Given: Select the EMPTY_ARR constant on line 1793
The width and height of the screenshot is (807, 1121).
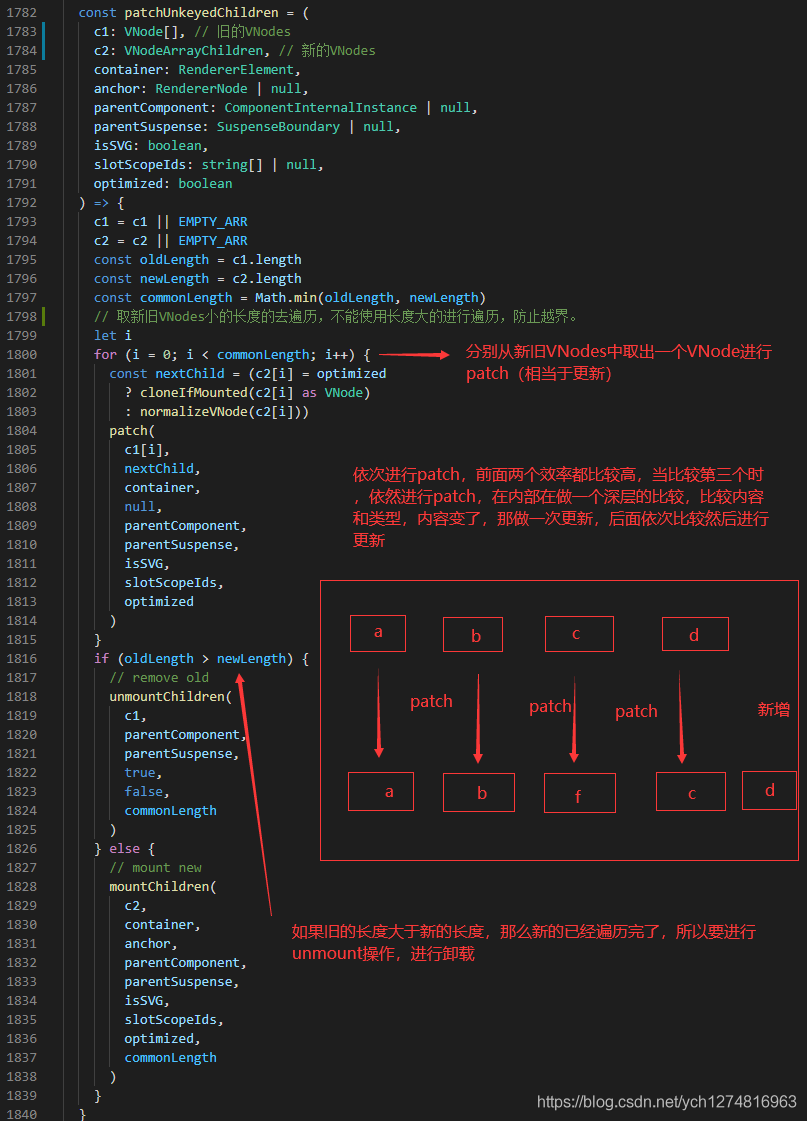Looking at the screenshot, I should tap(213, 222).
